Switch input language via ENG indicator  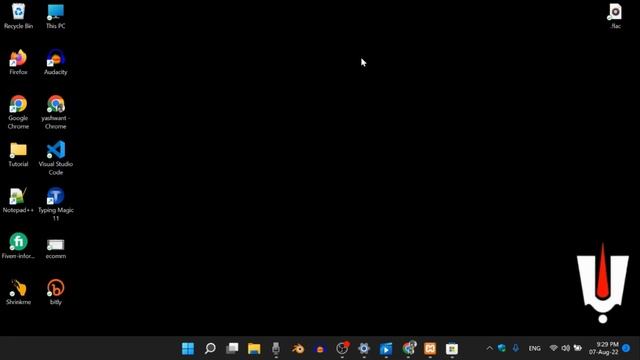tap(534, 348)
